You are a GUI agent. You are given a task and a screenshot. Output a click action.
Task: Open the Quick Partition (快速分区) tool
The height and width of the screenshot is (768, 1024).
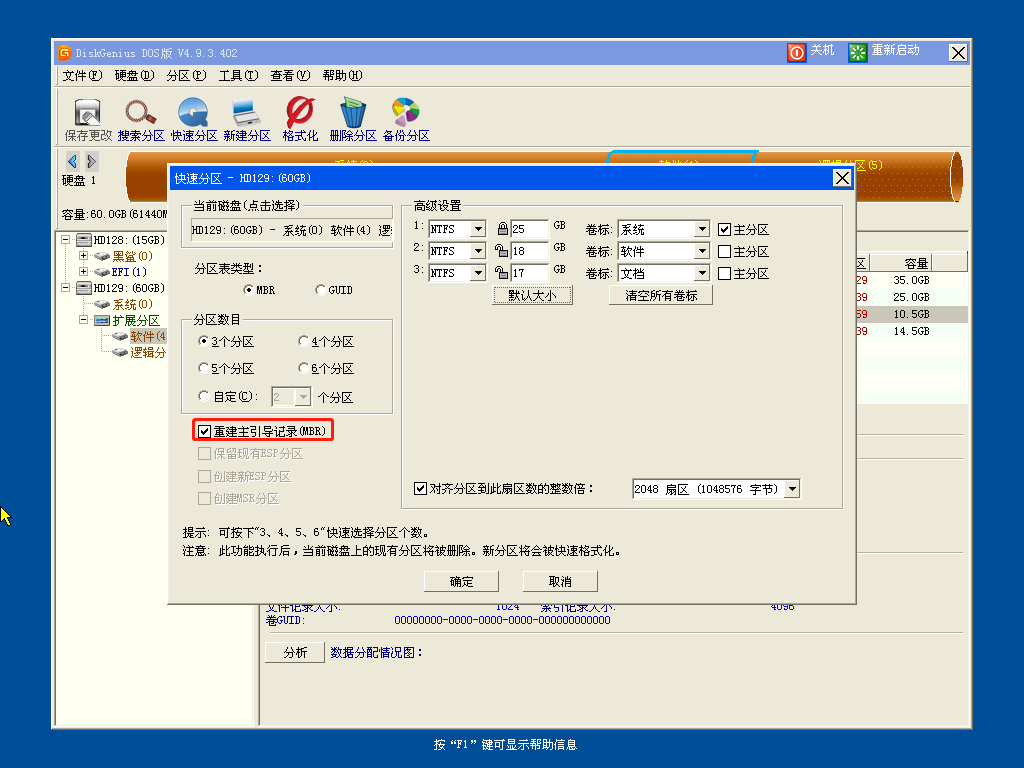point(193,112)
